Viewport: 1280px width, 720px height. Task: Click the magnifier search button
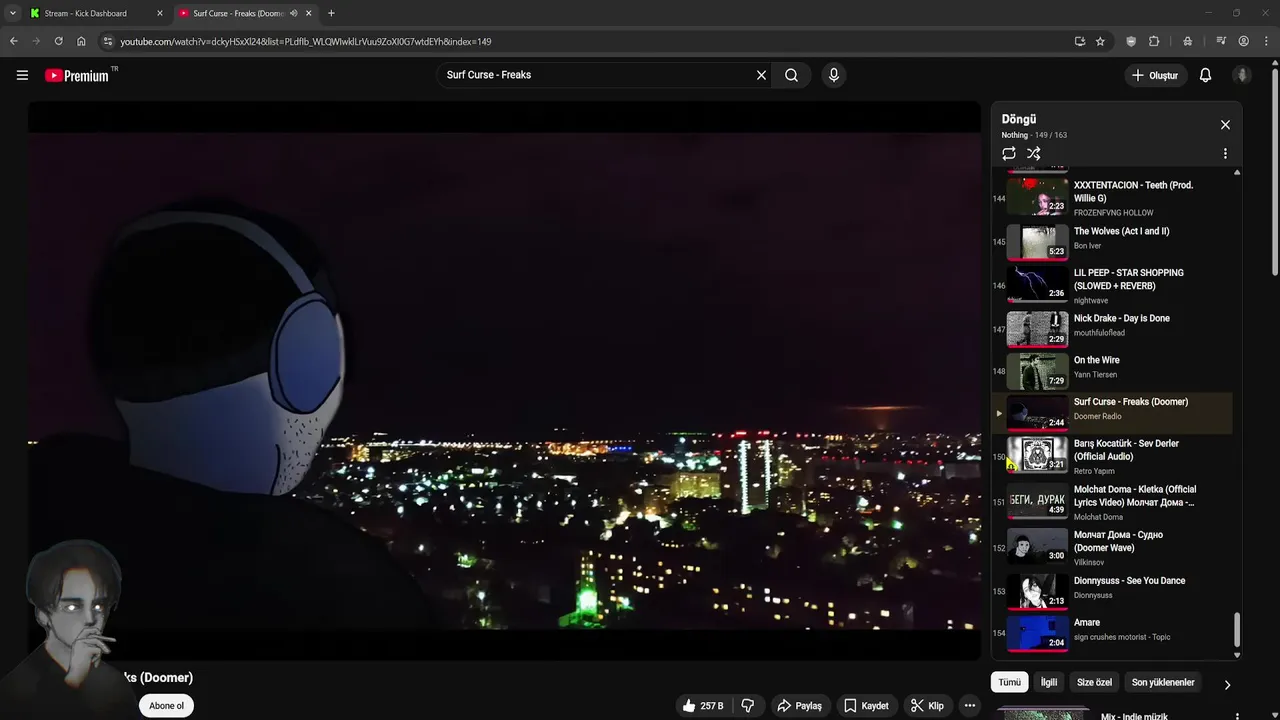point(791,75)
